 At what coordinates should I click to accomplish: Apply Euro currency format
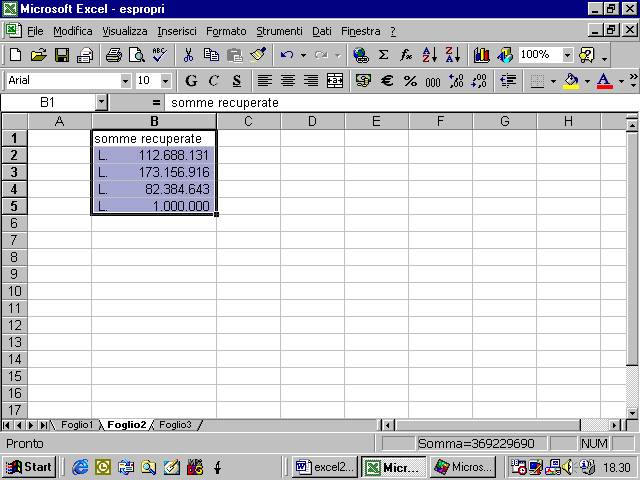coord(387,80)
